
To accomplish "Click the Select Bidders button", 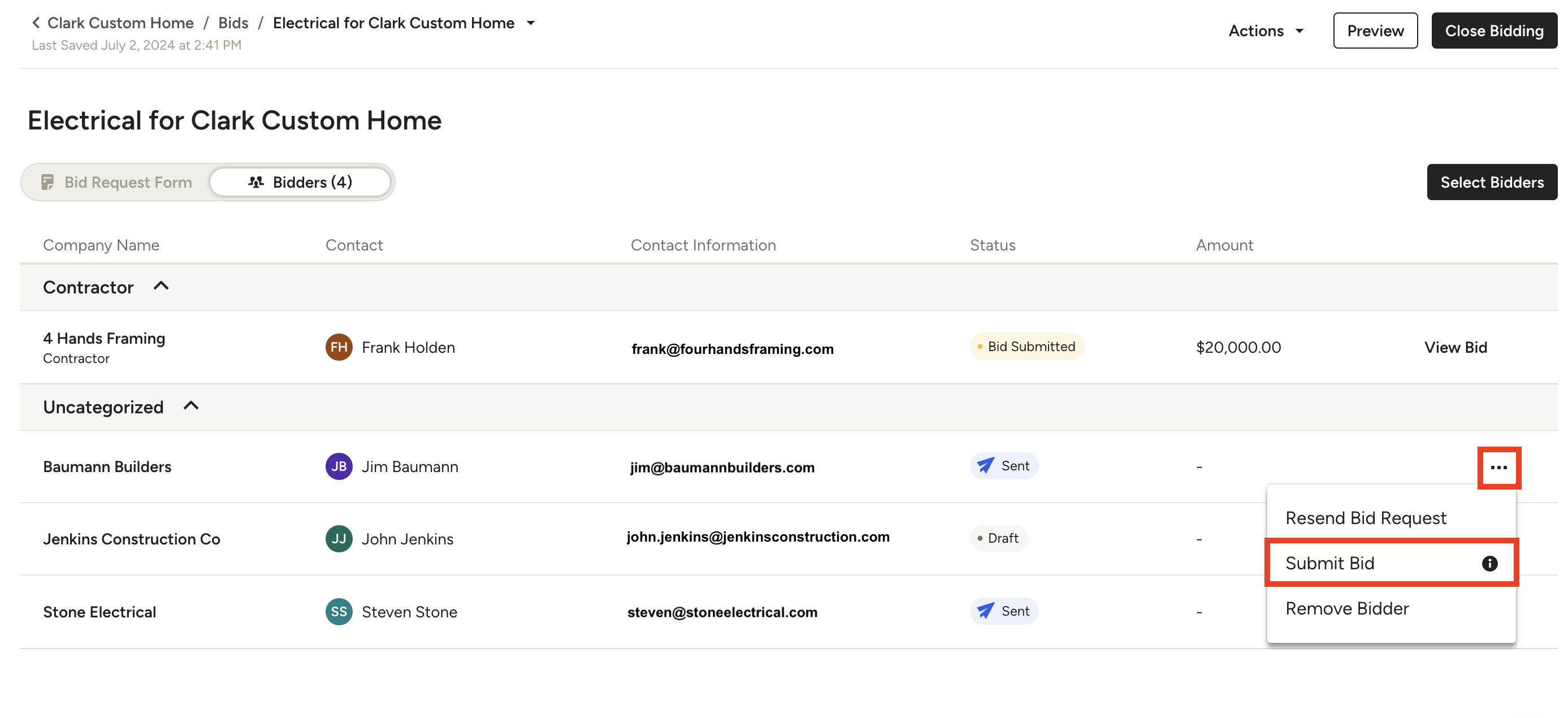I will [x=1491, y=182].
